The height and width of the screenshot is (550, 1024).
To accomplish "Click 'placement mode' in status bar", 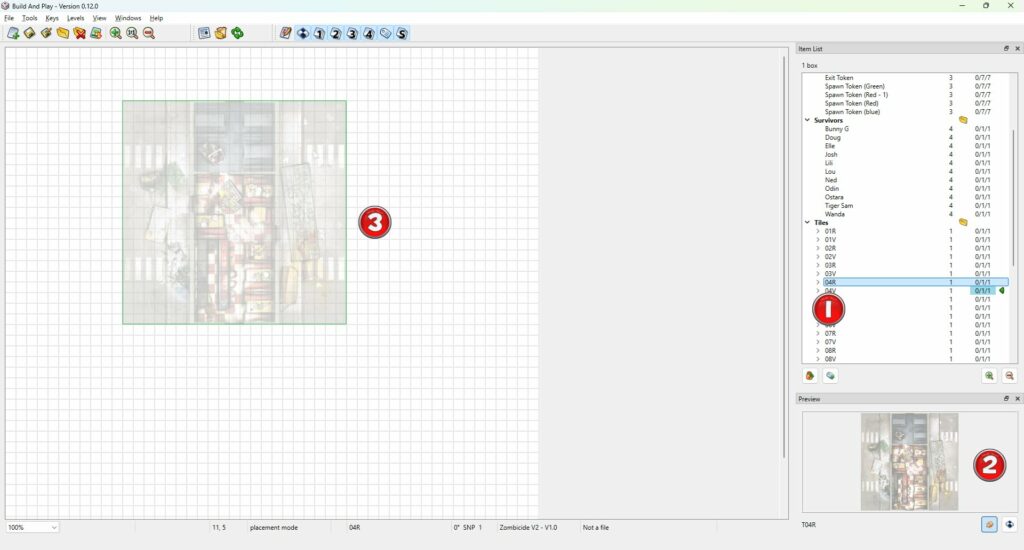I will (x=274, y=527).
